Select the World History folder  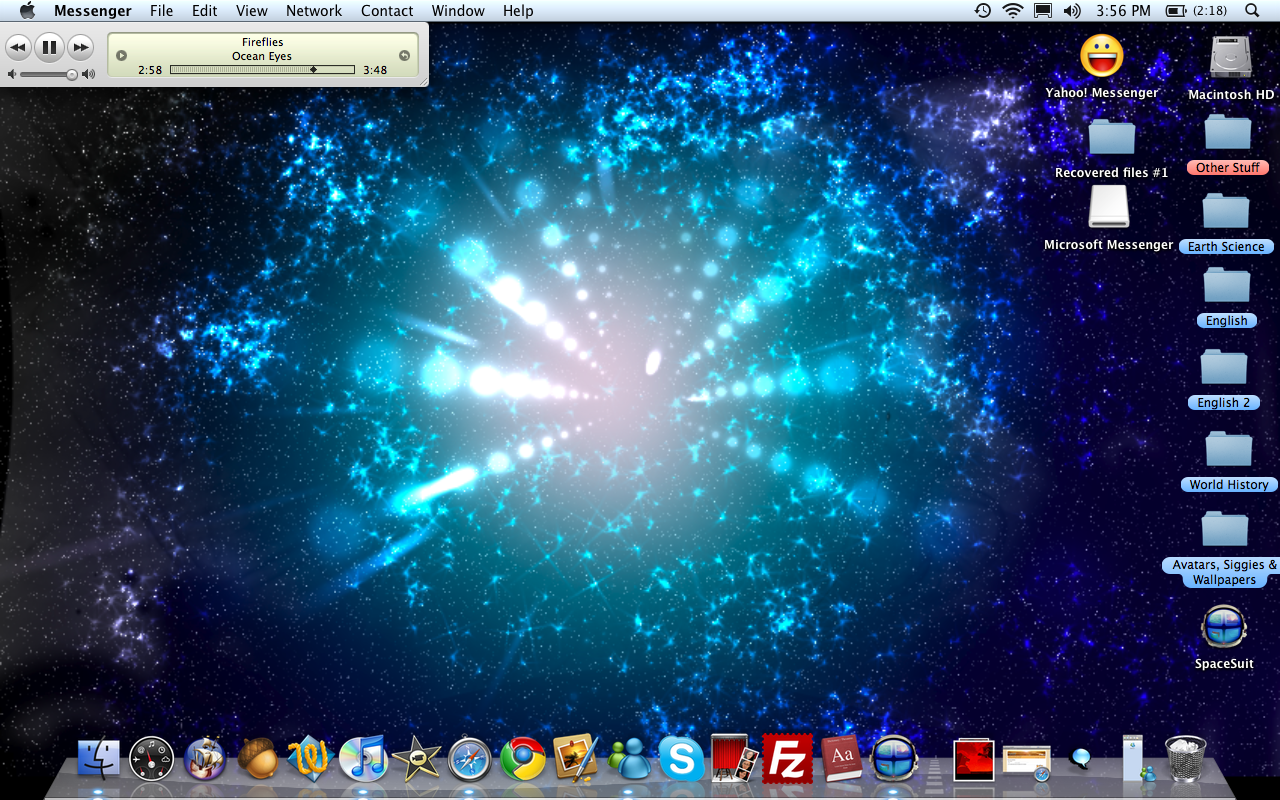coord(1227,450)
